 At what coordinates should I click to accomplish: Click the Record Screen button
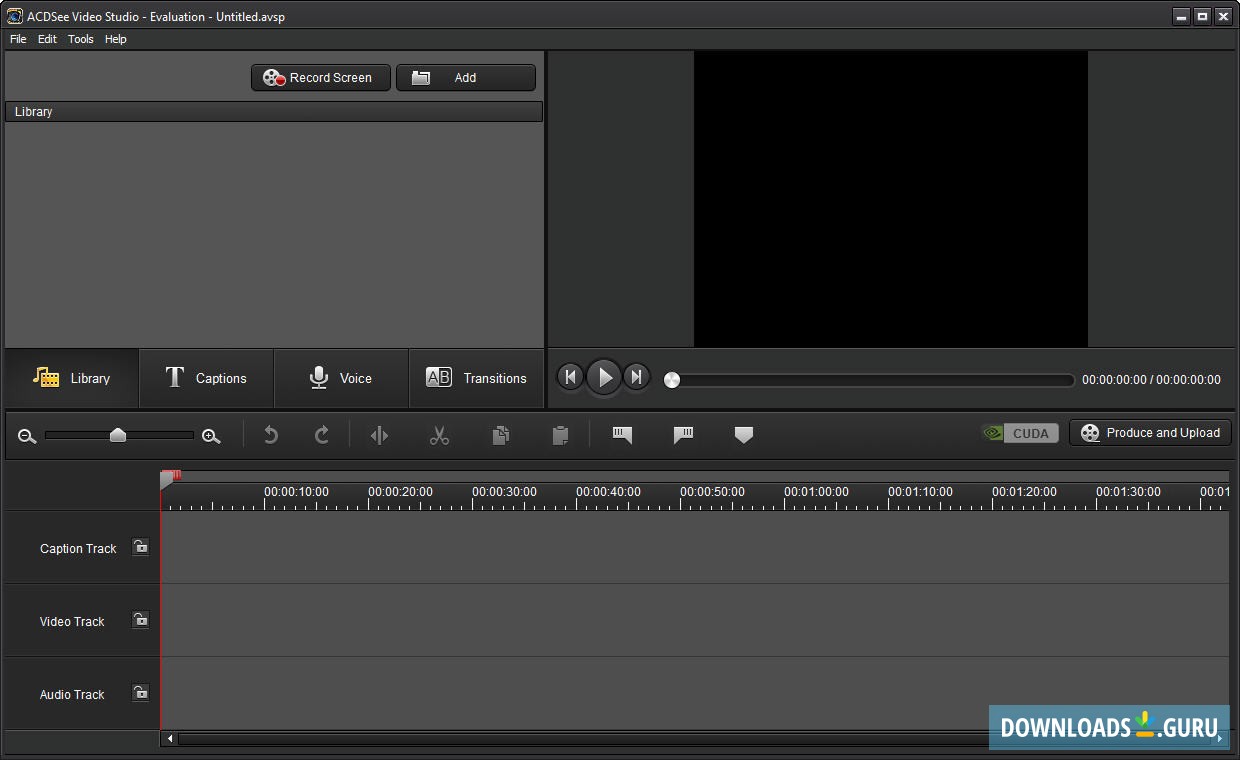pyautogui.click(x=320, y=78)
